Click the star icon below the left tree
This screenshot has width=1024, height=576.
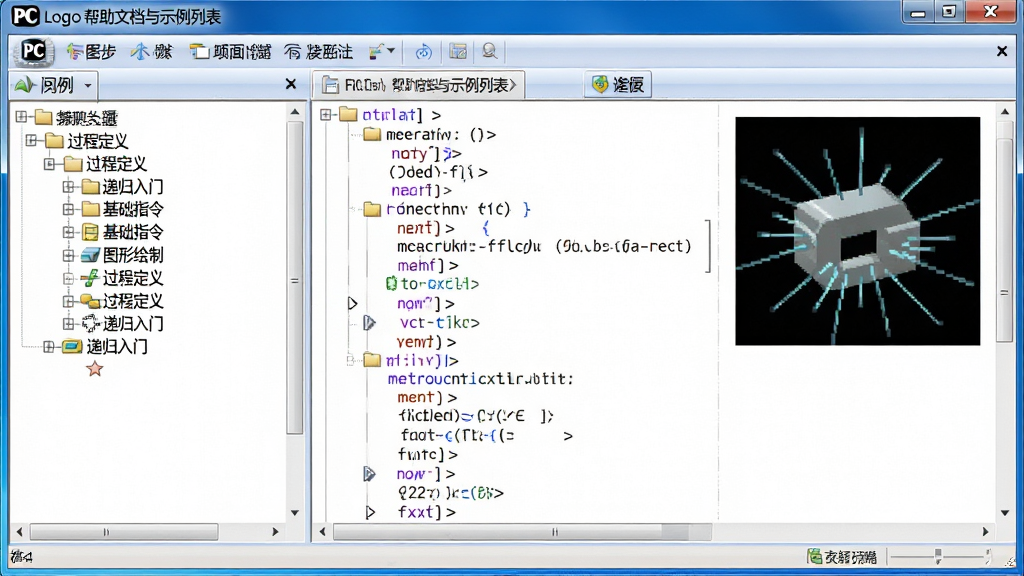point(95,369)
